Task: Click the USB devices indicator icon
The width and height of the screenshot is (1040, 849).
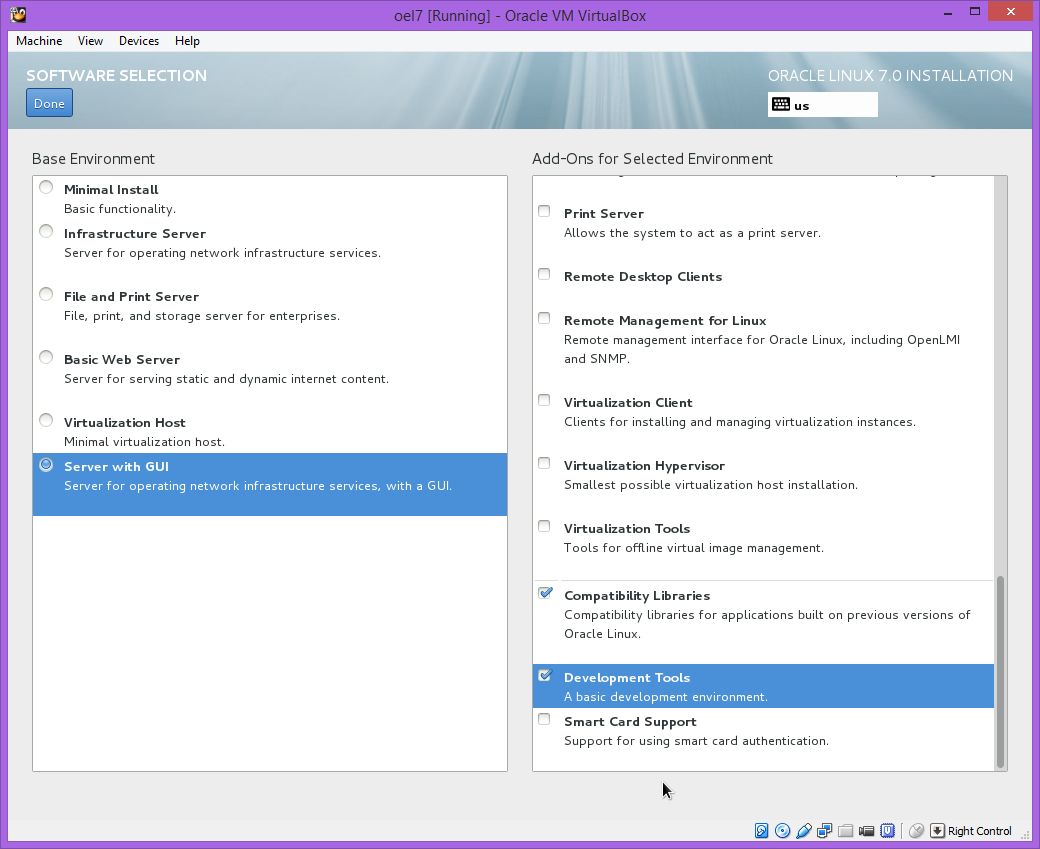Action: [804, 830]
